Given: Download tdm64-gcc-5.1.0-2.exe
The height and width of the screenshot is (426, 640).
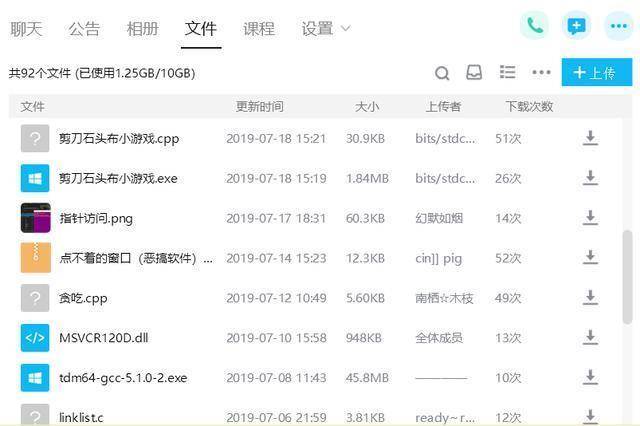Looking at the screenshot, I should pyautogui.click(x=590, y=377).
